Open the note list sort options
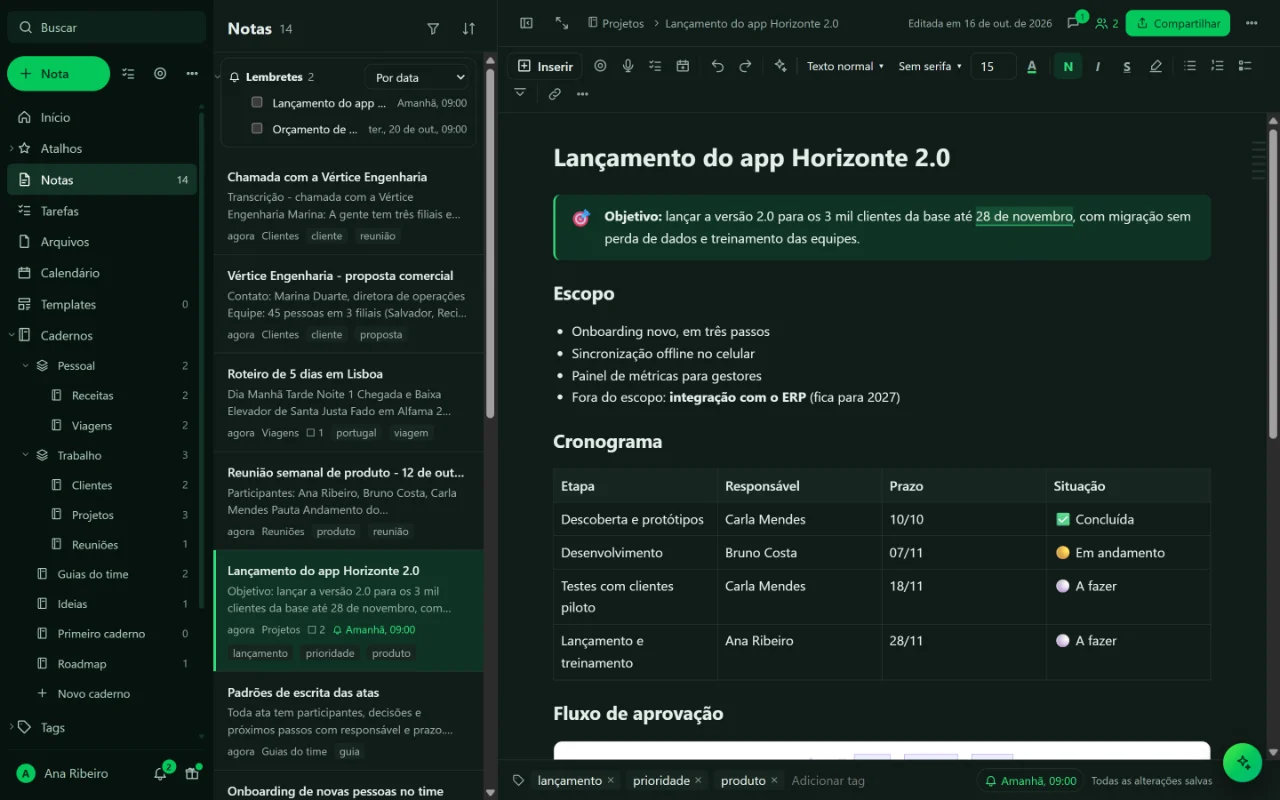1280x800 pixels. point(469,29)
